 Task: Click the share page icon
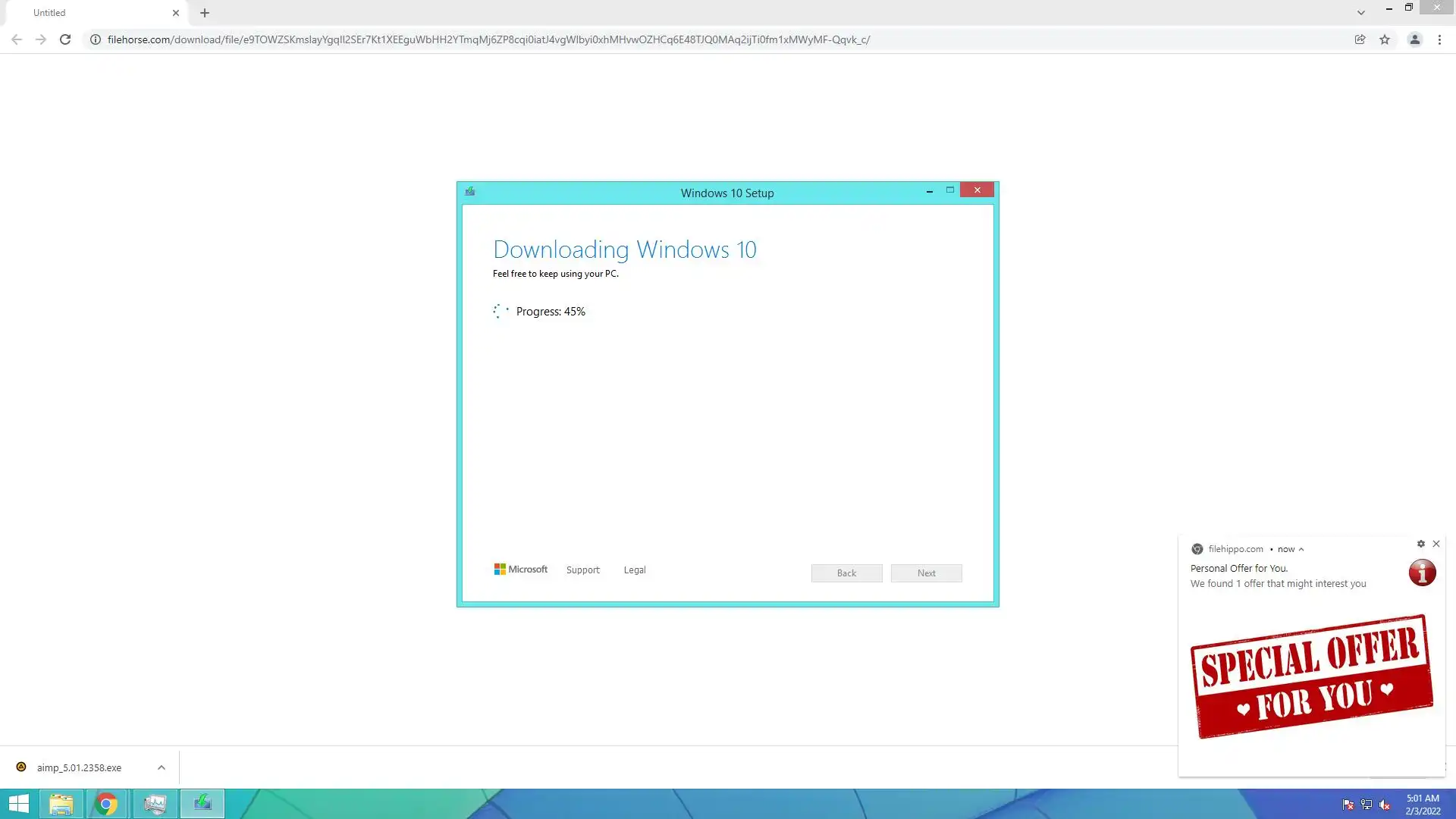tap(1360, 39)
